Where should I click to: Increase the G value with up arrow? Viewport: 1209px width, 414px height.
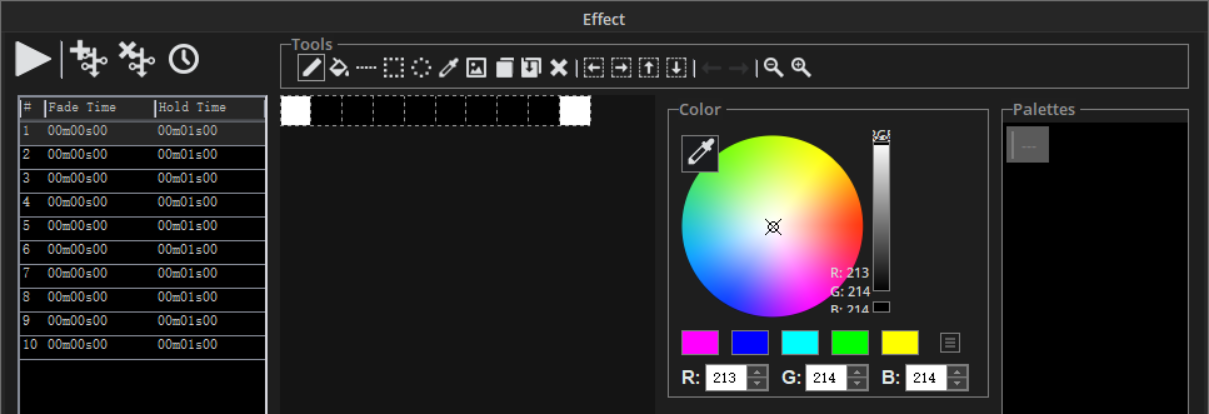(x=858, y=372)
